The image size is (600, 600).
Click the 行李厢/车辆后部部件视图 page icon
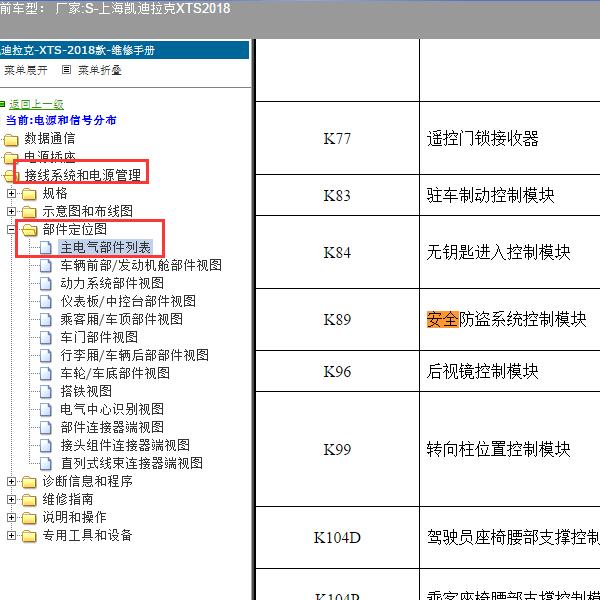coord(46,355)
